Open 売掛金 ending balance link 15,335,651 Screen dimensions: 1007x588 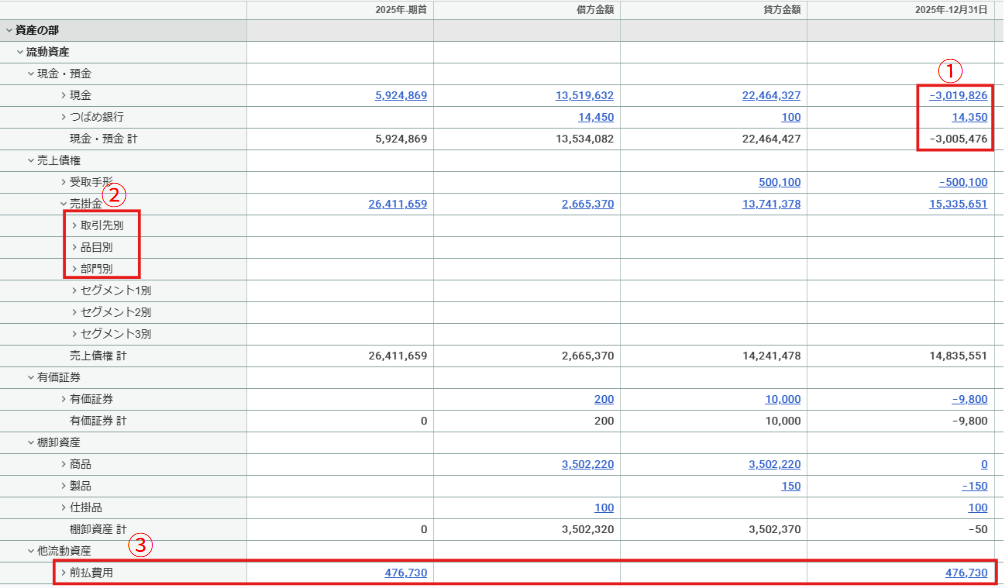[x=958, y=204]
